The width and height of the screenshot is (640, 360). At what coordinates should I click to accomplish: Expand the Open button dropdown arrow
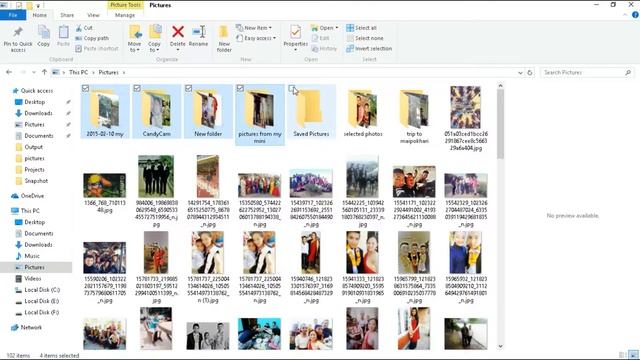(x=336, y=28)
